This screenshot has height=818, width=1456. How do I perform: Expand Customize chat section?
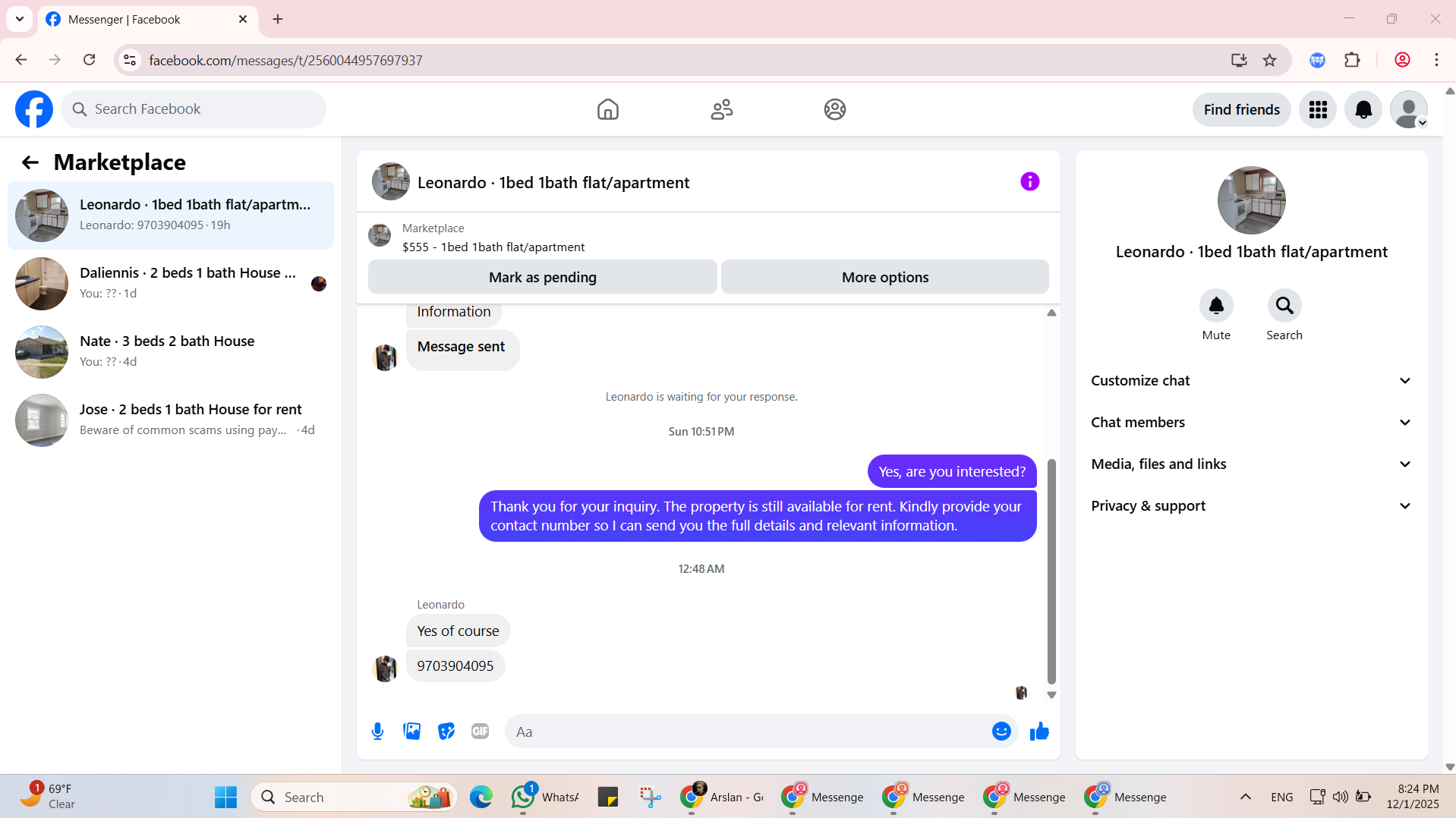pos(1251,381)
